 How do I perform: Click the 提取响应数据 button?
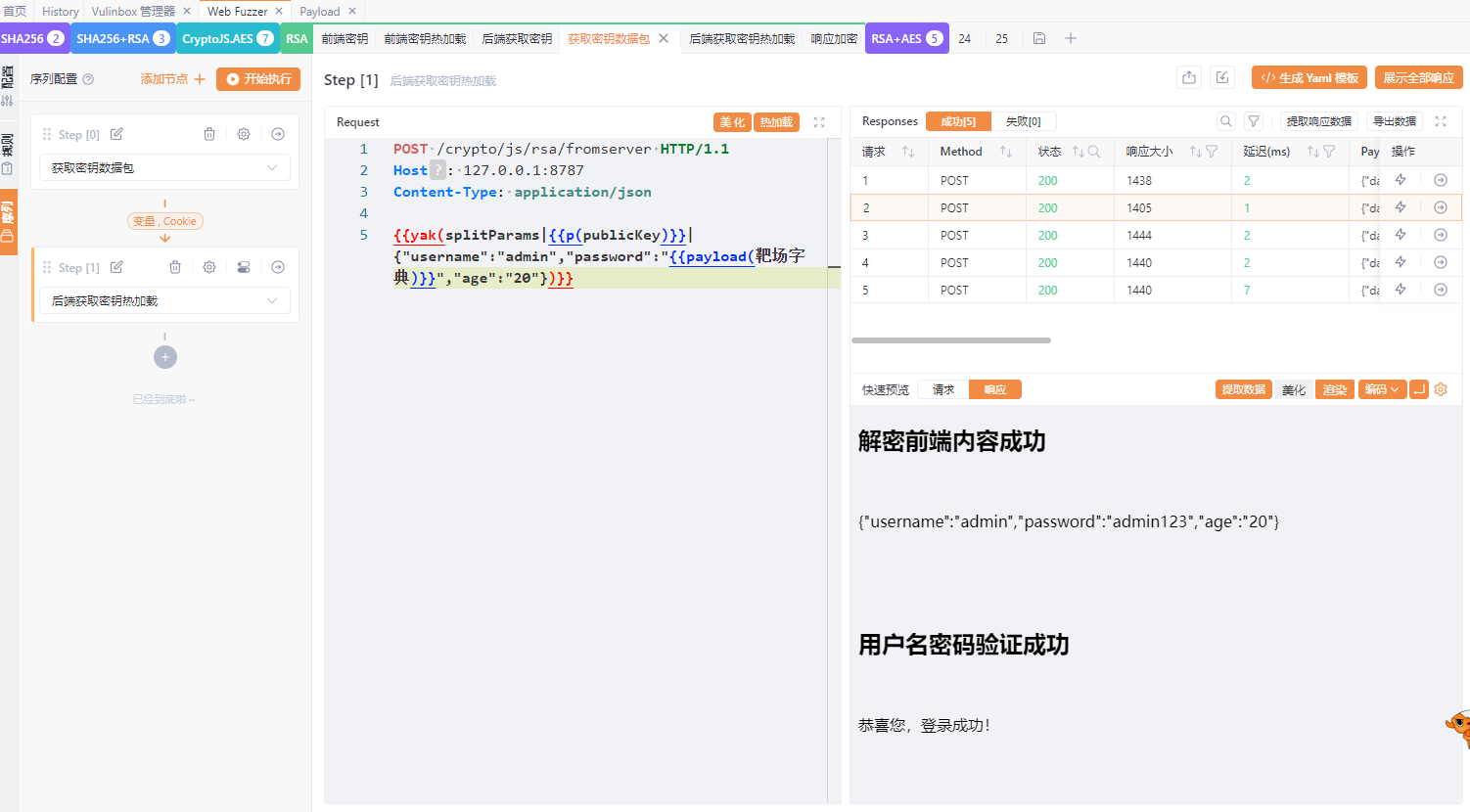coord(1319,121)
